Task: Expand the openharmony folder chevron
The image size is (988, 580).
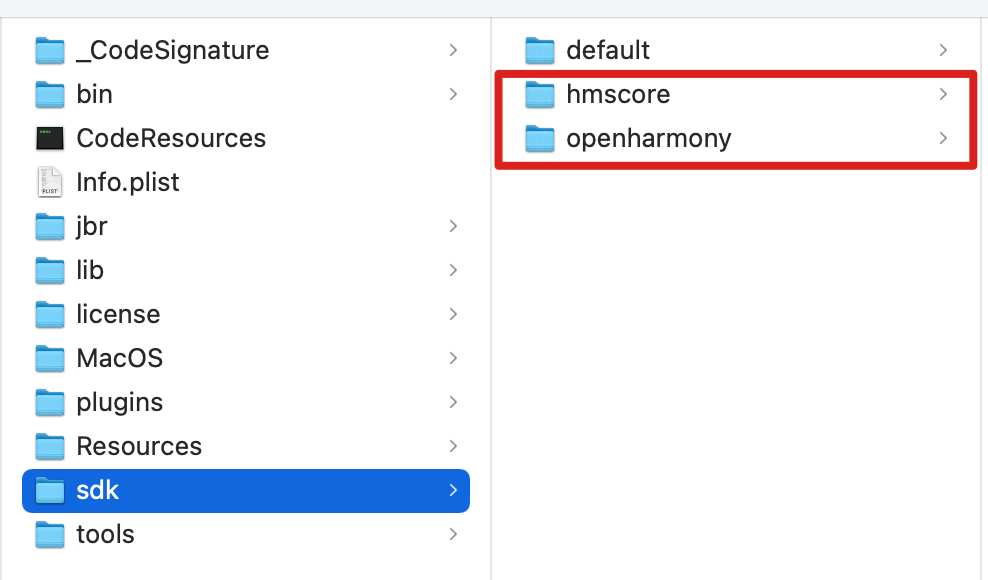Action: pyautogui.click(x=943, y=138)
